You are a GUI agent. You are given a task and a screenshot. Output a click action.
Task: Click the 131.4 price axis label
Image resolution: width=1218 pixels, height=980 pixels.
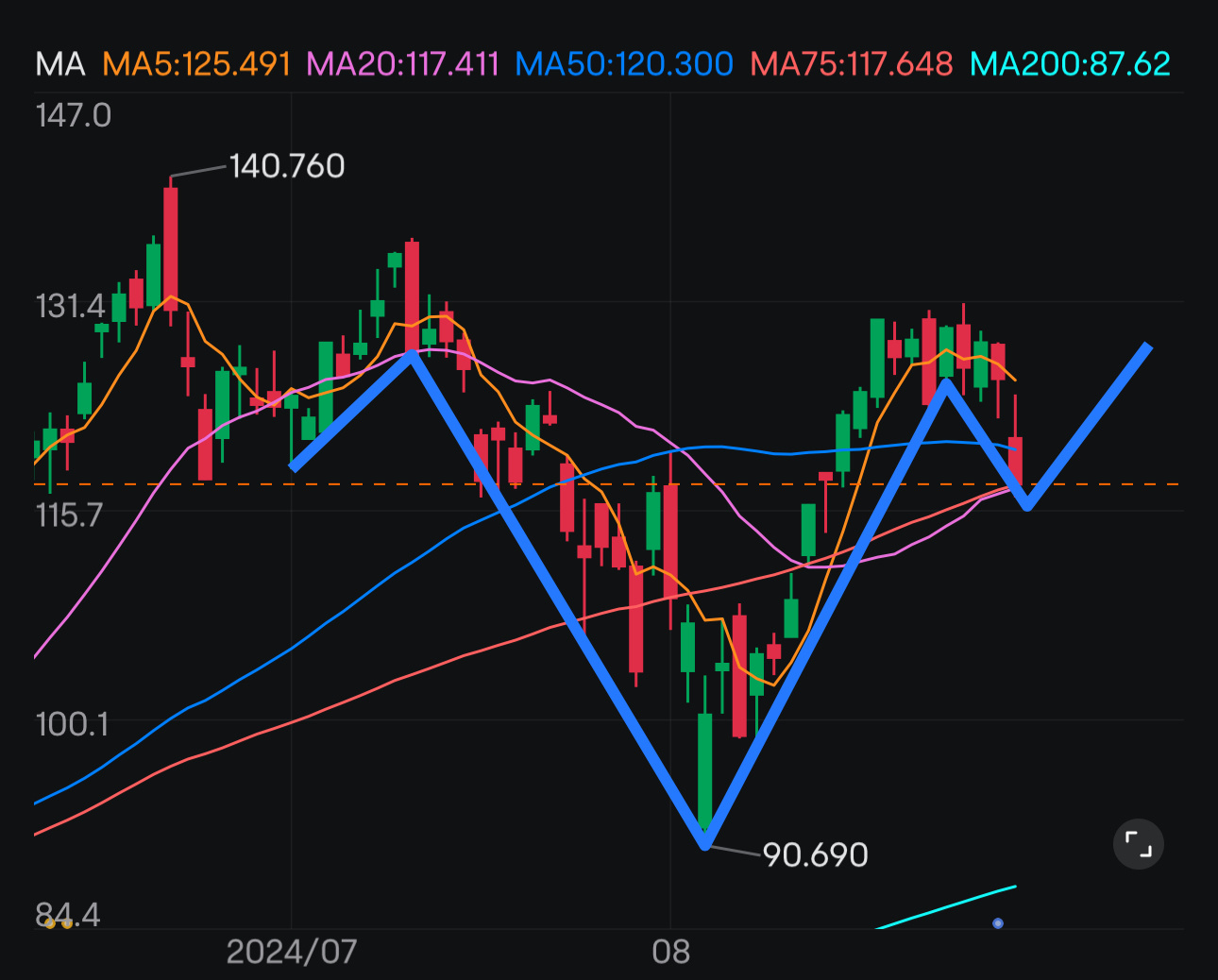pyautogui.click(x=72, y=306)
